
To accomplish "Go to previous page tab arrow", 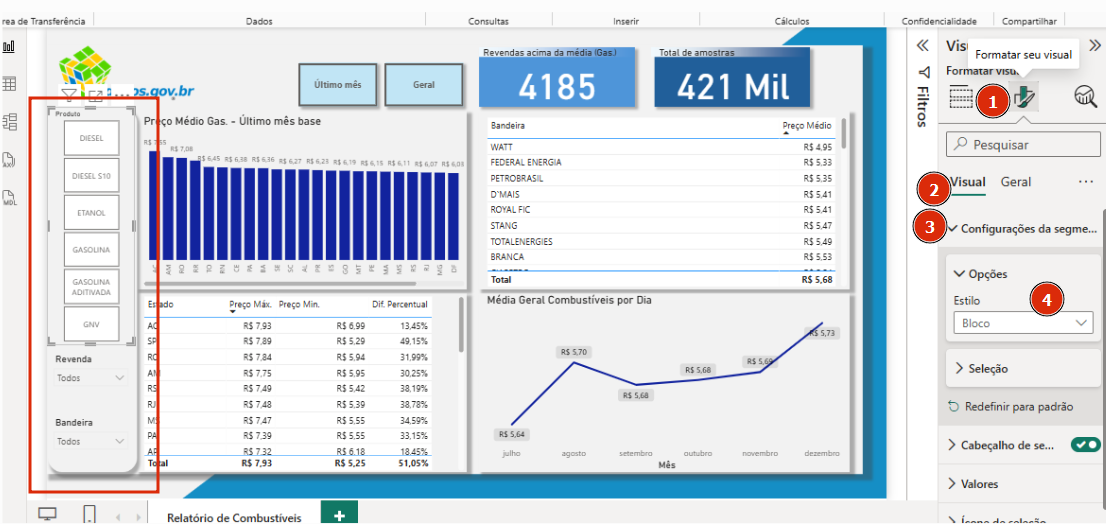I will click(x=118, y=517).
